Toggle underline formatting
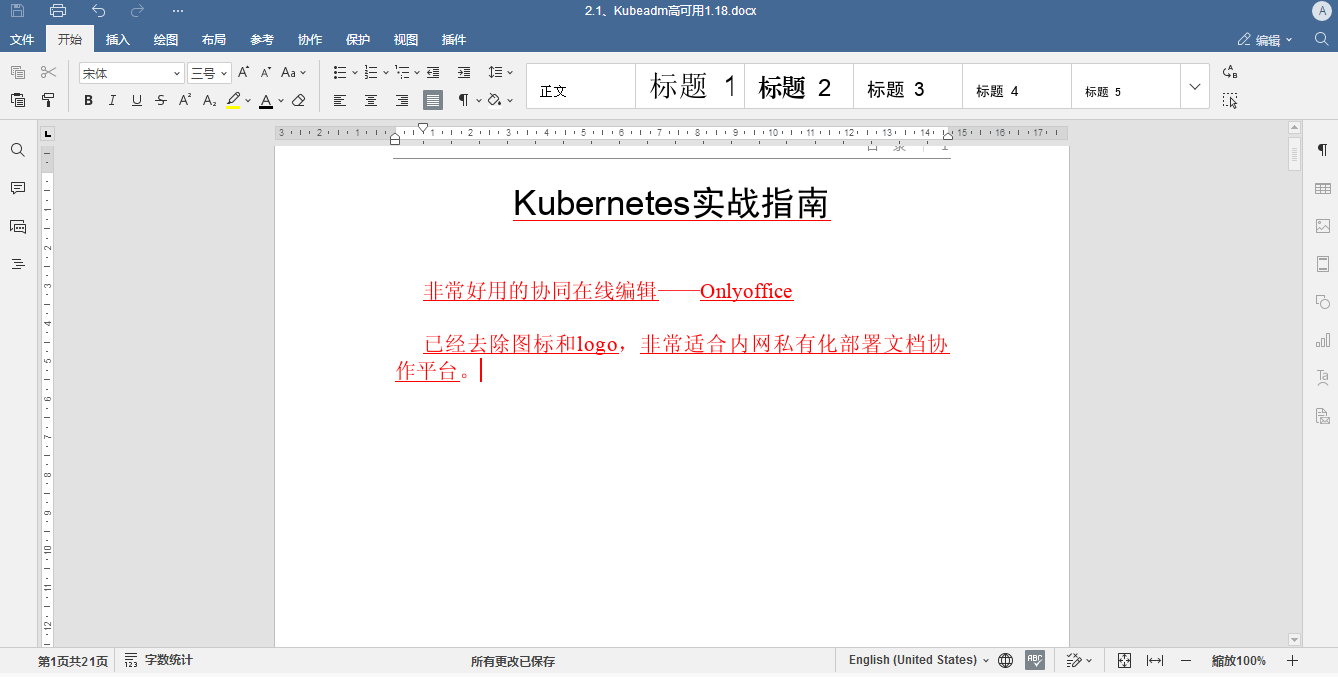1338x677 pixels. (137, 100)
